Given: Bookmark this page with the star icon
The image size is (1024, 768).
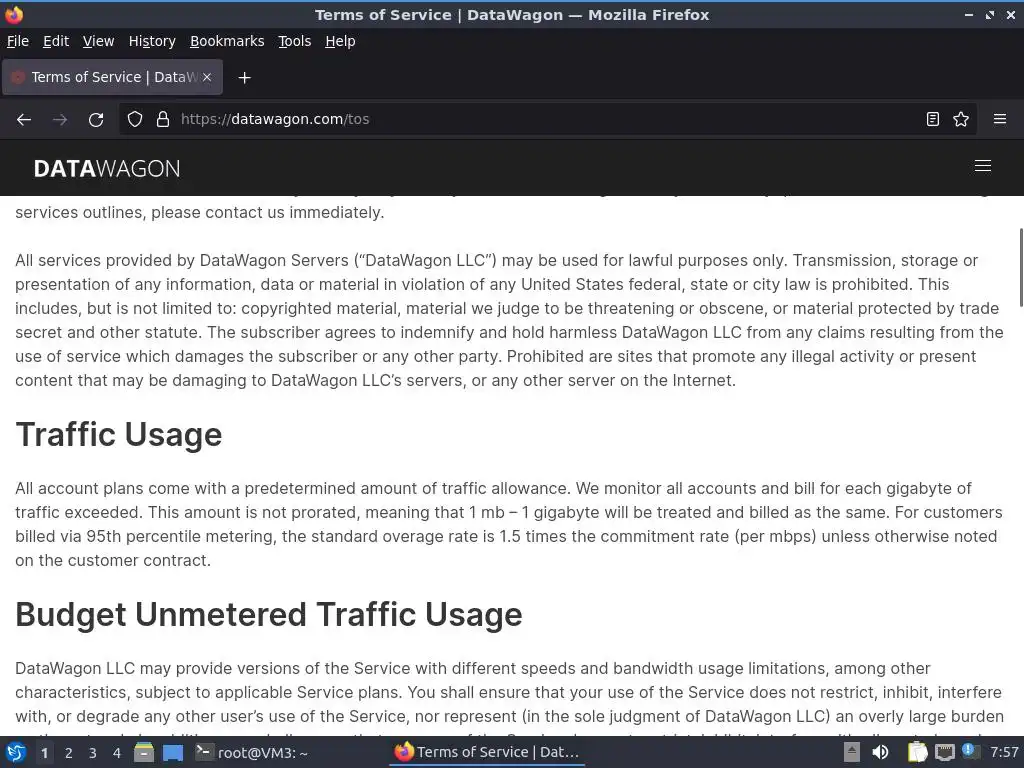Looking at the screenshot, I should click(961, 119).
